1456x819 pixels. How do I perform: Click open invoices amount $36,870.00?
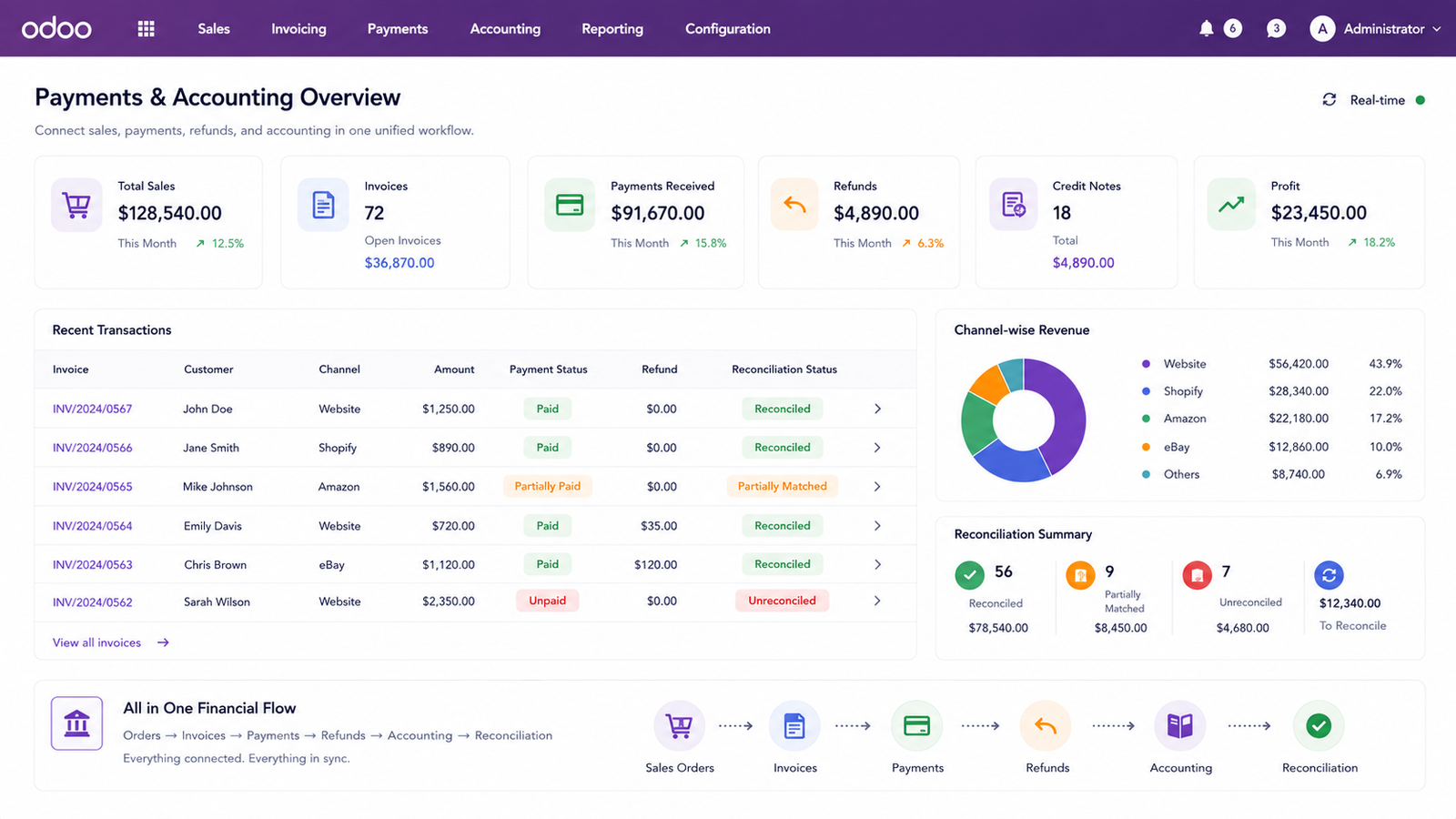pyautogui.click(x=399, y=263)
